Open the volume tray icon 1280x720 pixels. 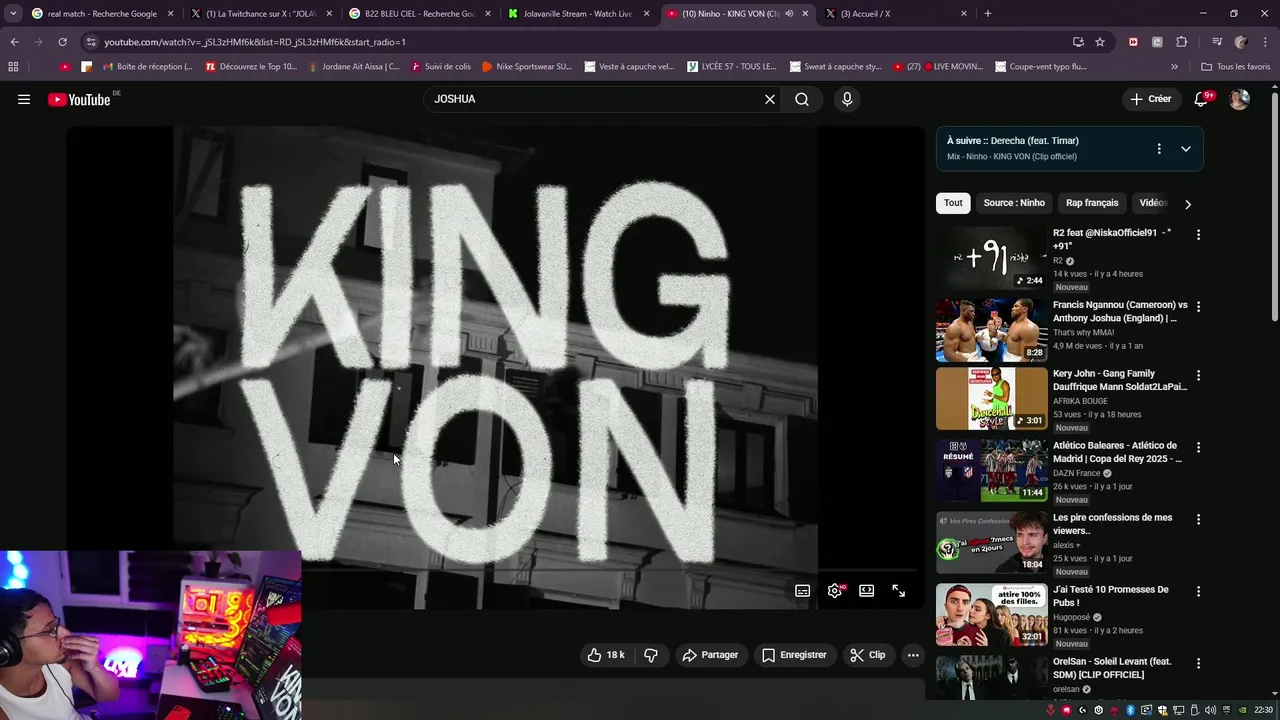[x=1211, y=710]
